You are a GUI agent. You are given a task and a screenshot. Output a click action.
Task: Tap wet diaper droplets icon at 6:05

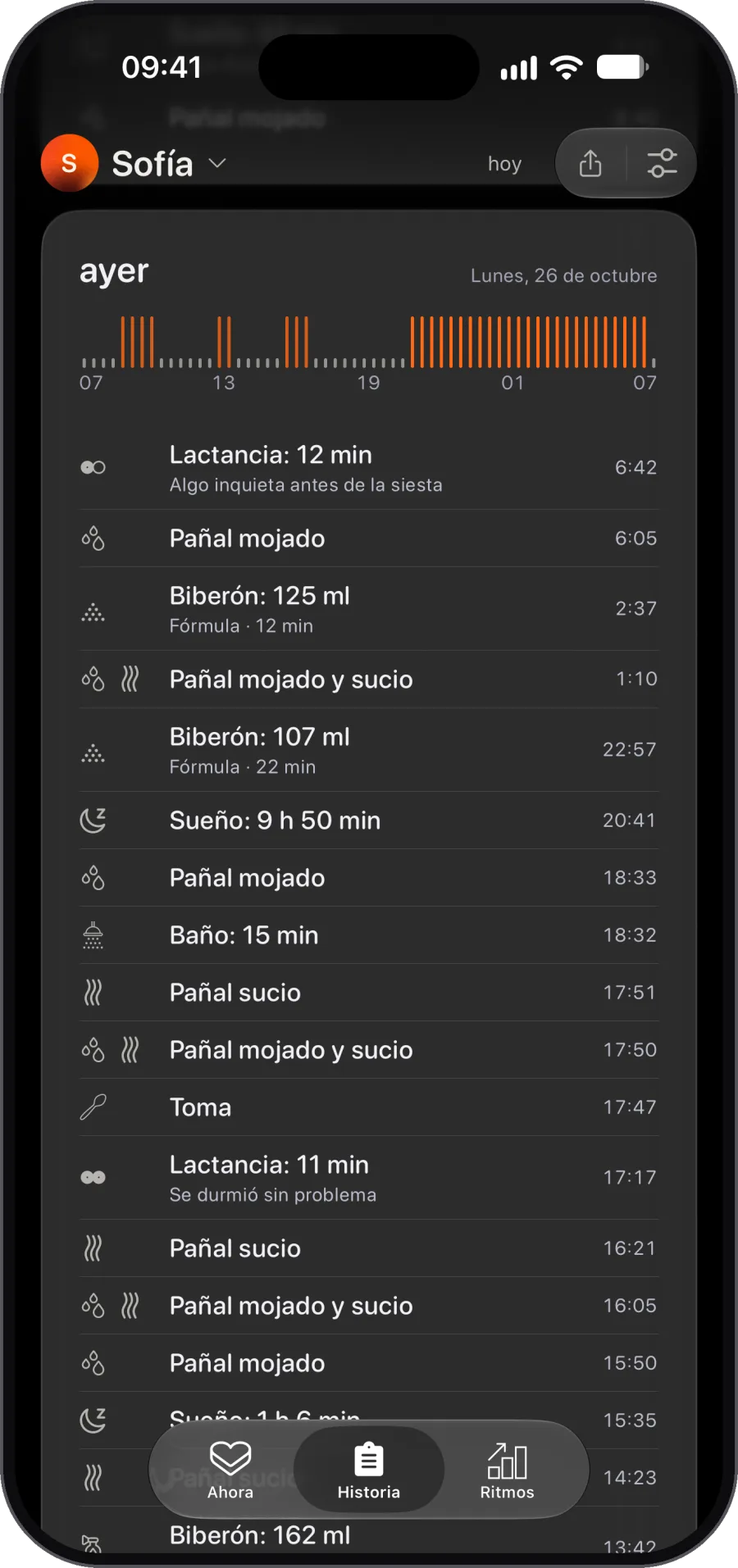[93, 539]
